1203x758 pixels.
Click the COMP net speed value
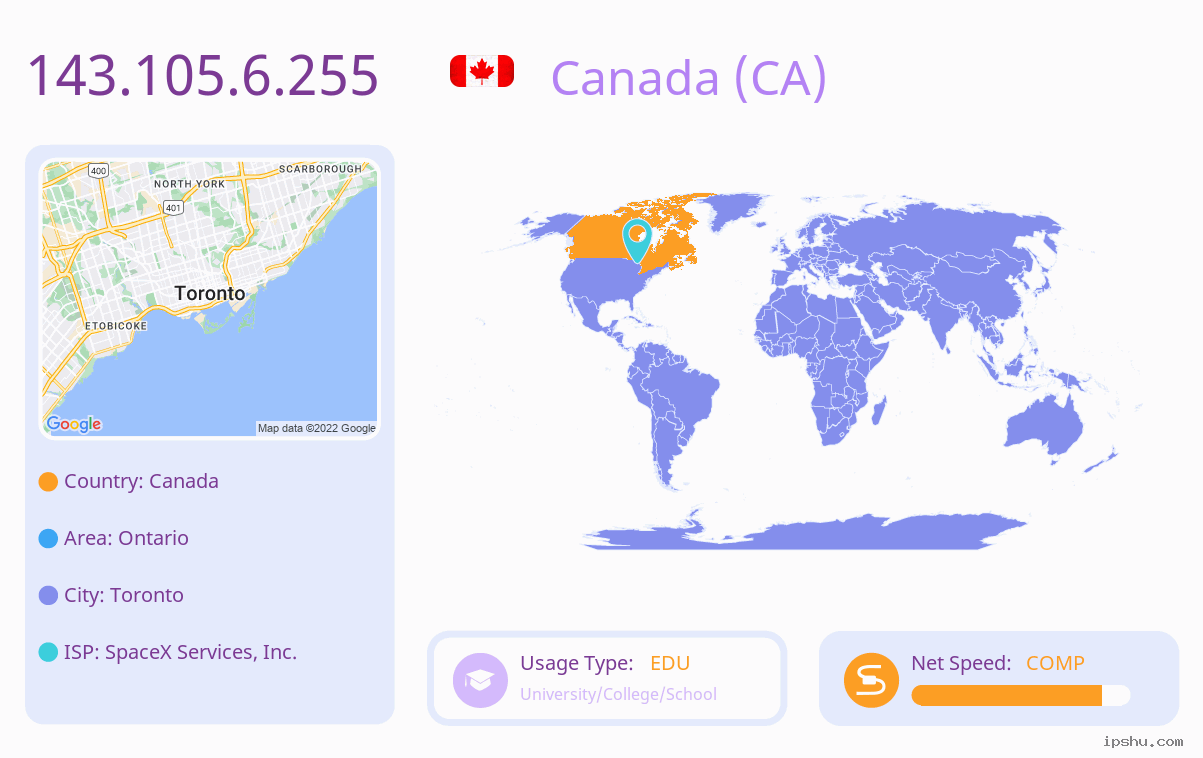pos(1055,663)
